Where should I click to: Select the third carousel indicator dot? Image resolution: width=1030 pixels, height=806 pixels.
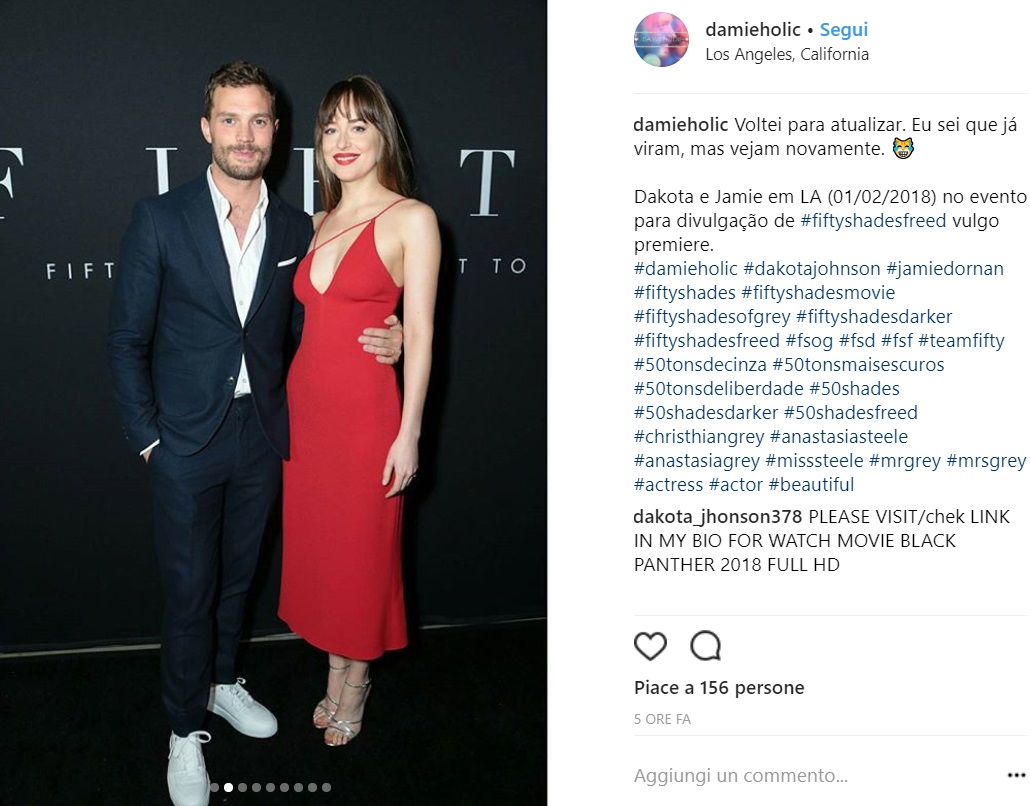tap(242, 788)
